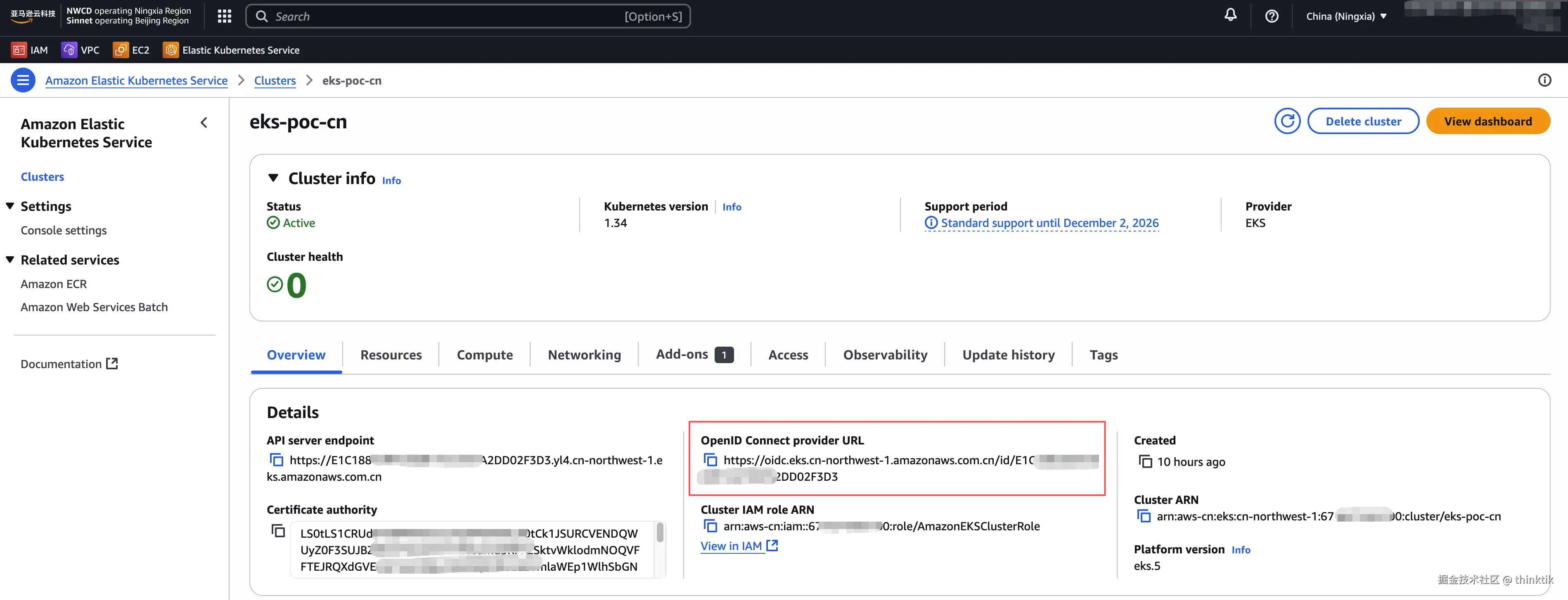1568x600 pixels.
Task: Open the page info panel icon
Action: click(x=1544, y=80)
